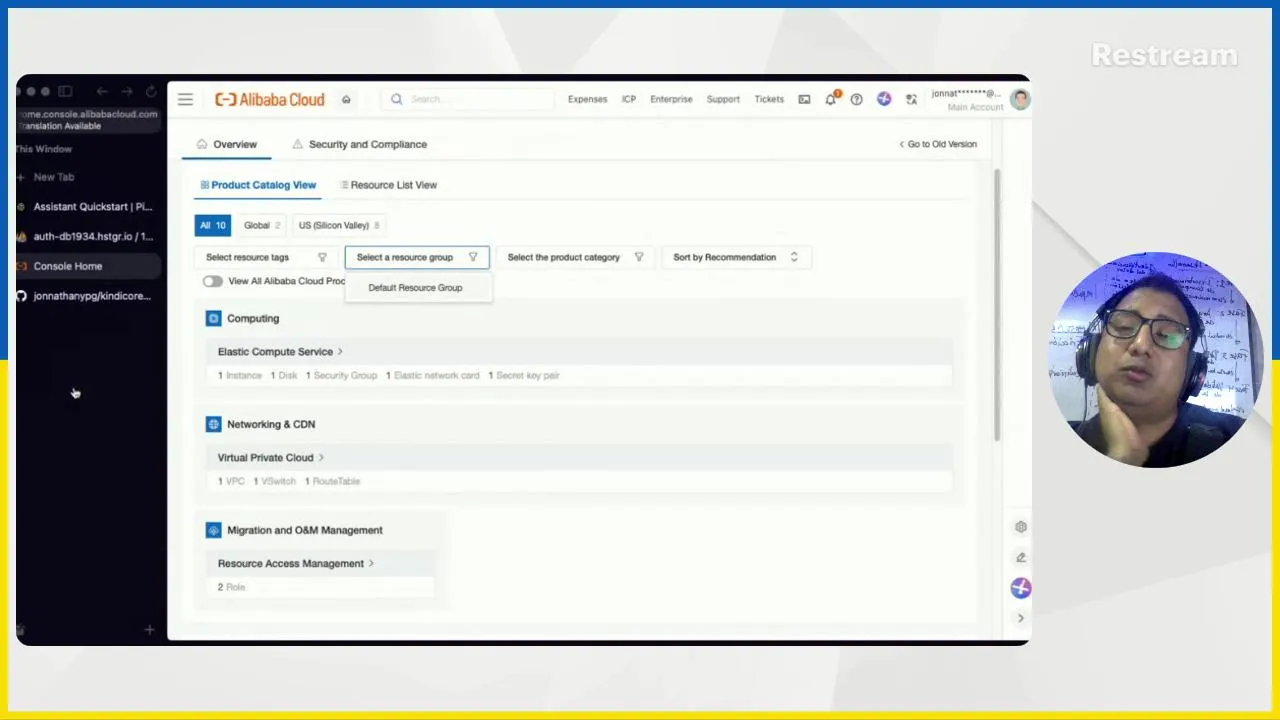The image size is (1280, 720).
Task: Go back with the browser back arrow
Action: pos(102,91)
